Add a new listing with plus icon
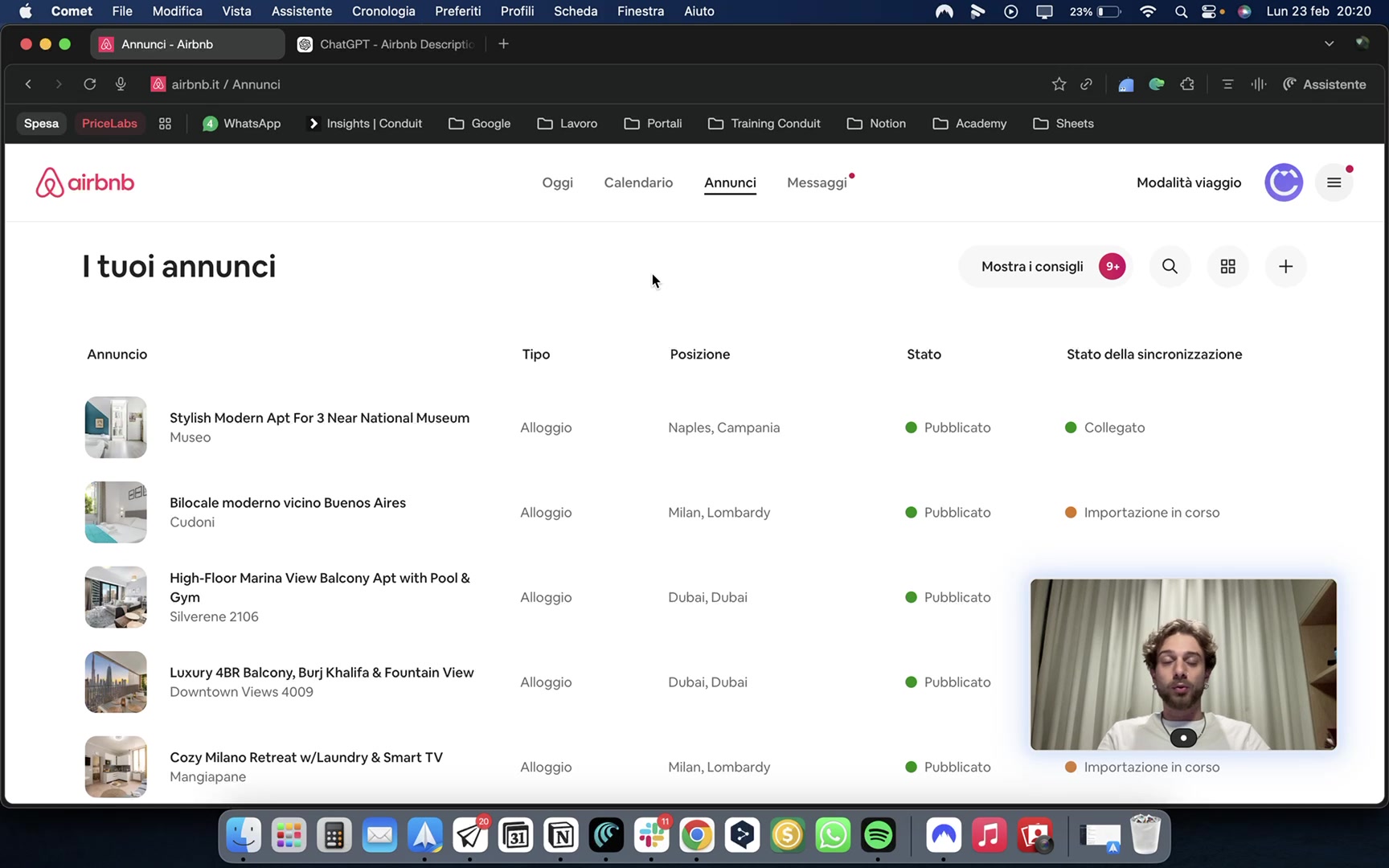Viewport: 1389px width, 868px height. coord(1285,267)
